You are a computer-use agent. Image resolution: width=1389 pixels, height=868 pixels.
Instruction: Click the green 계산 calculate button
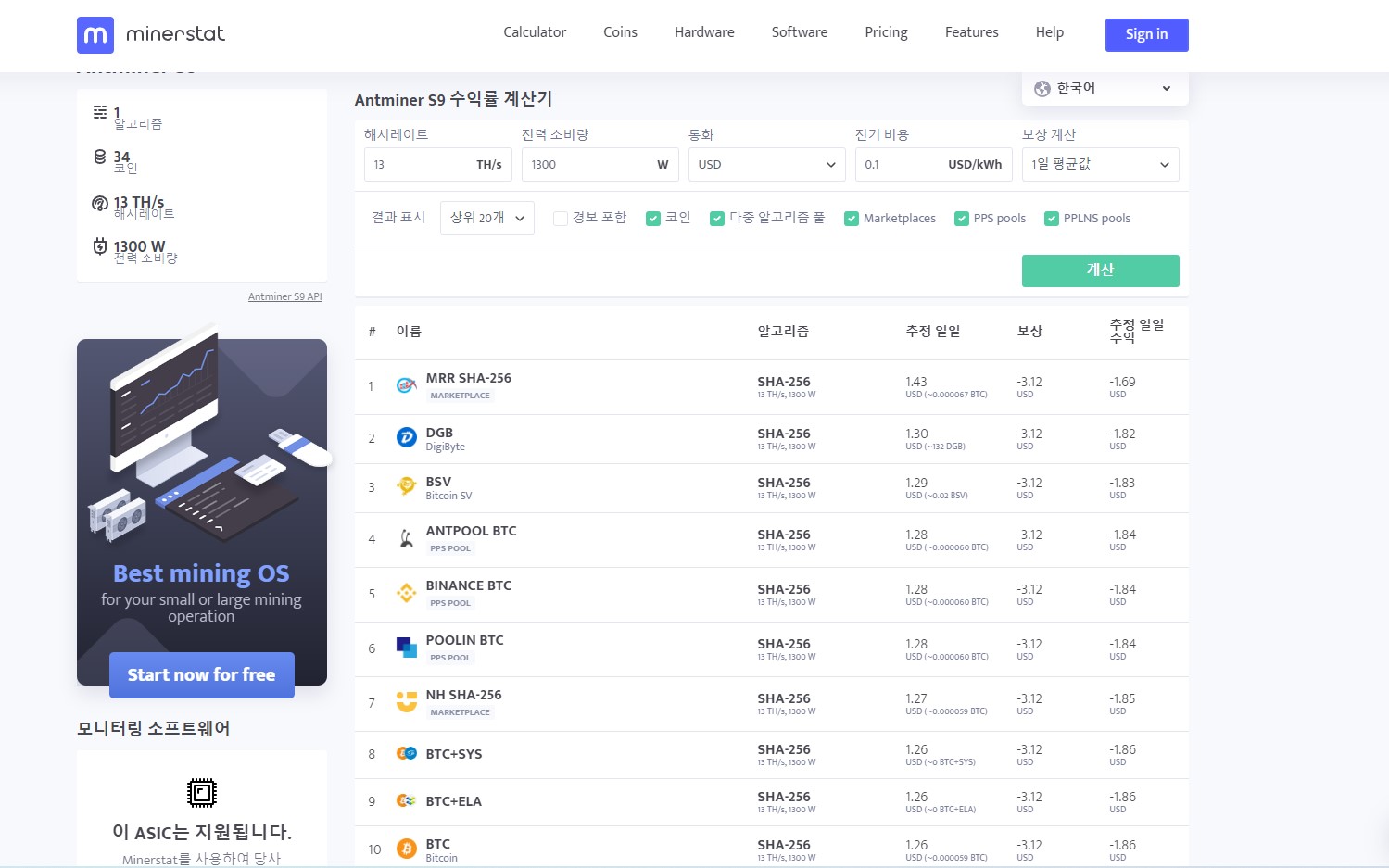1101,270
